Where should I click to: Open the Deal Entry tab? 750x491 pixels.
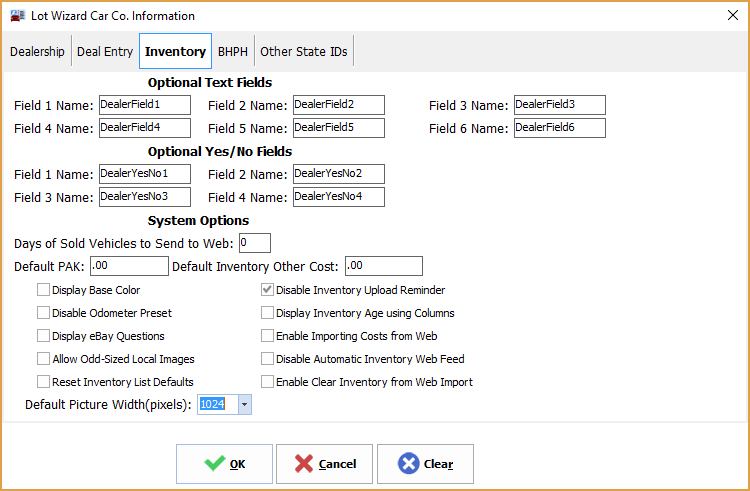click(105, 51)
